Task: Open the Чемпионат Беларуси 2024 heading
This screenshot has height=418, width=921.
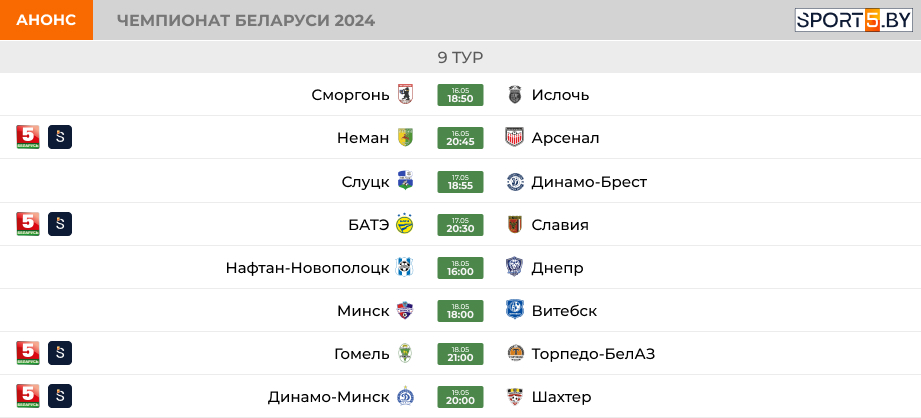Action: 246,21
